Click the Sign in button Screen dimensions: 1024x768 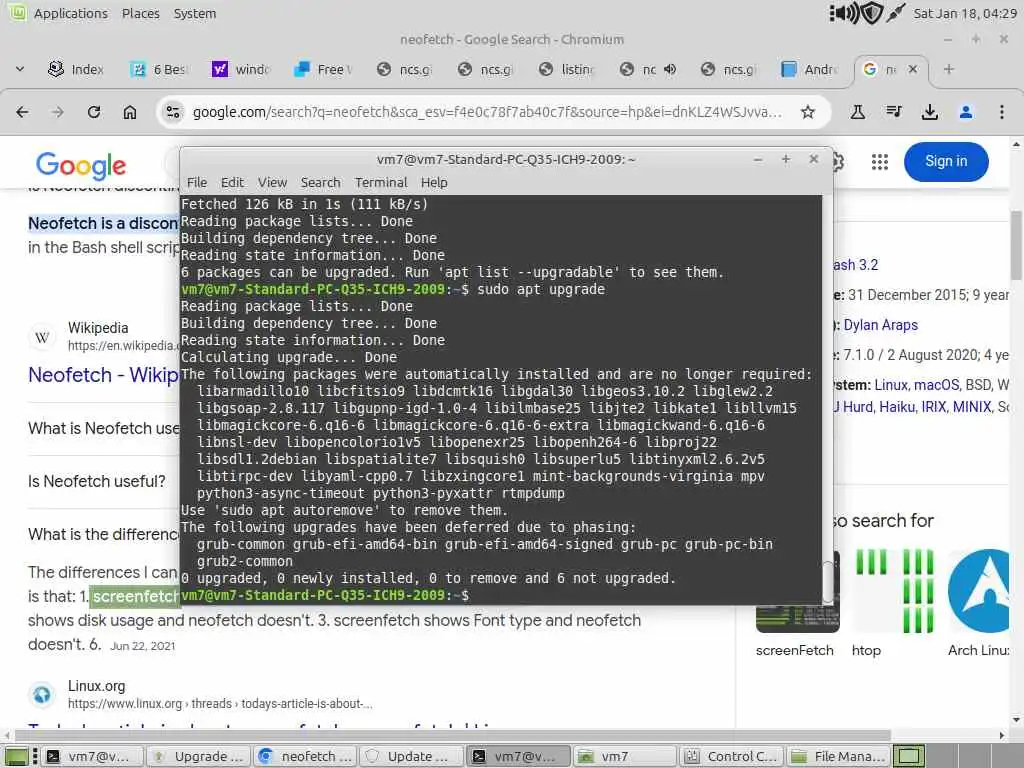click(x=946, y=161)
